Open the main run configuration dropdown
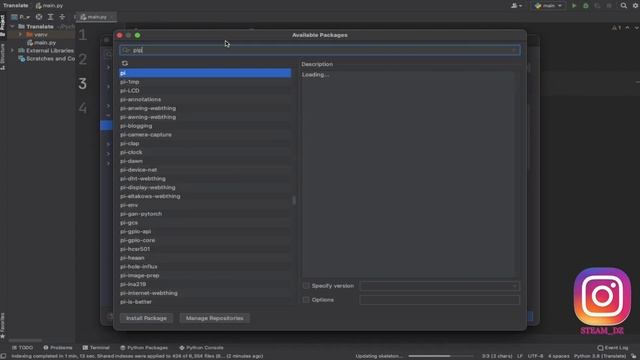Viewport: 640px width, 360px height. click(548, 6)
